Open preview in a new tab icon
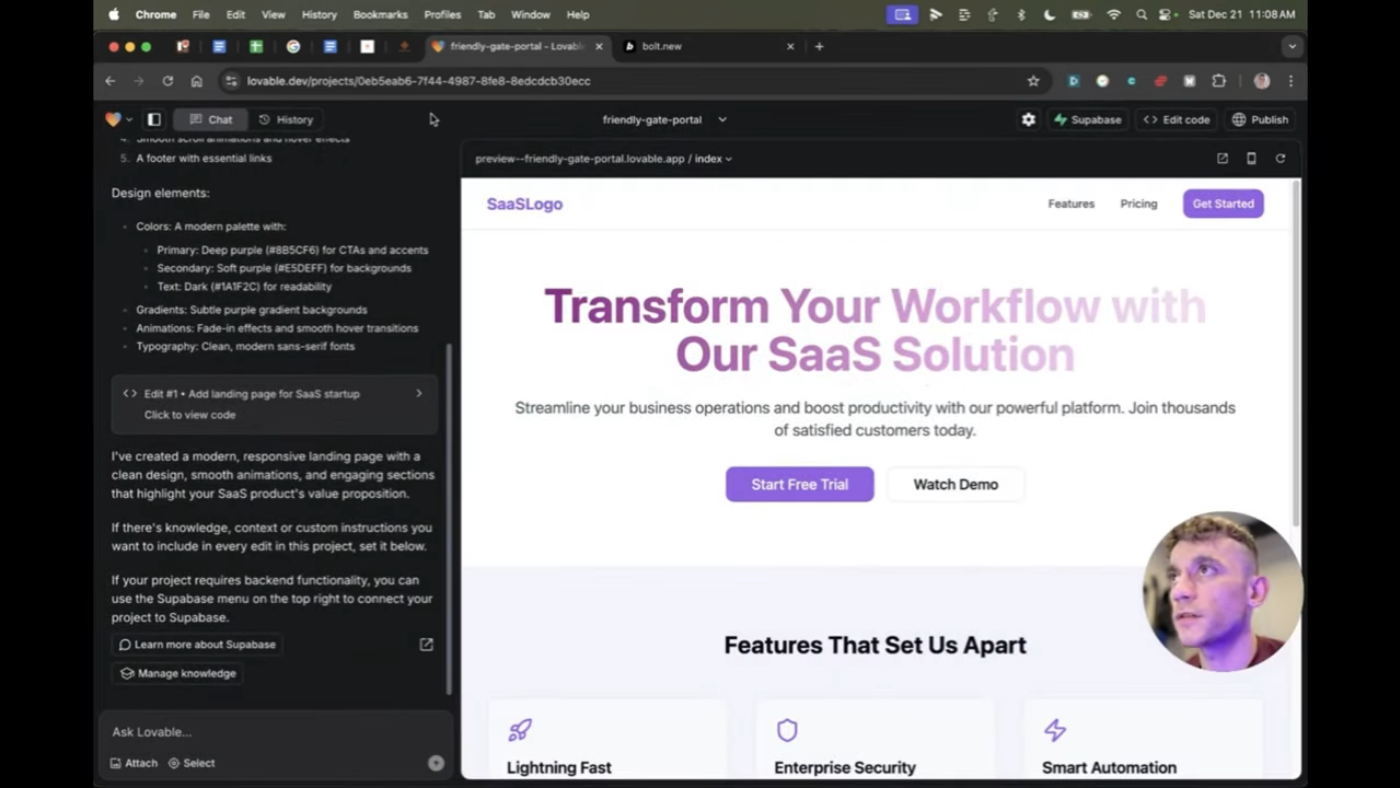This screenshot has height=788, width=1400. tap(1222, 158)
